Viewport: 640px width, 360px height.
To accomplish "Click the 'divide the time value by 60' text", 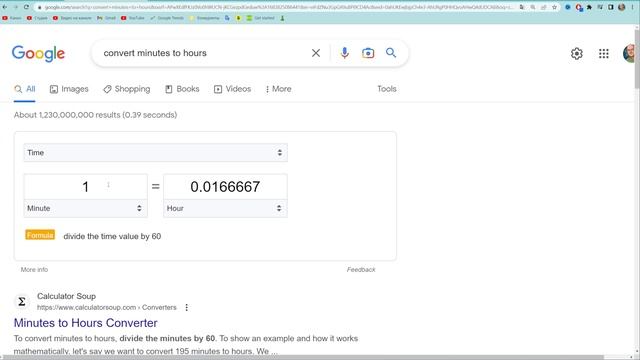I will [112, 236].
